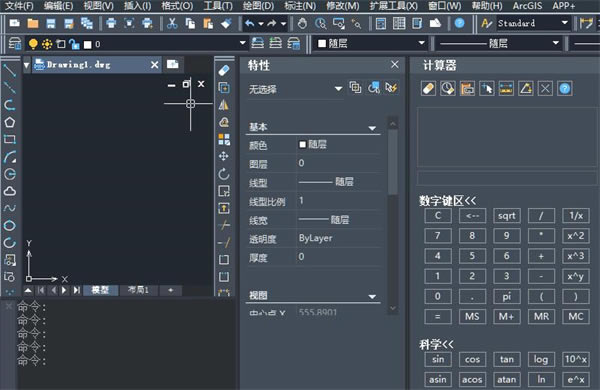Image resolution: width=600 pixels, height=390 pixels.
Task: Toggle layer lock padlock icon
Action: pos(74,44)
